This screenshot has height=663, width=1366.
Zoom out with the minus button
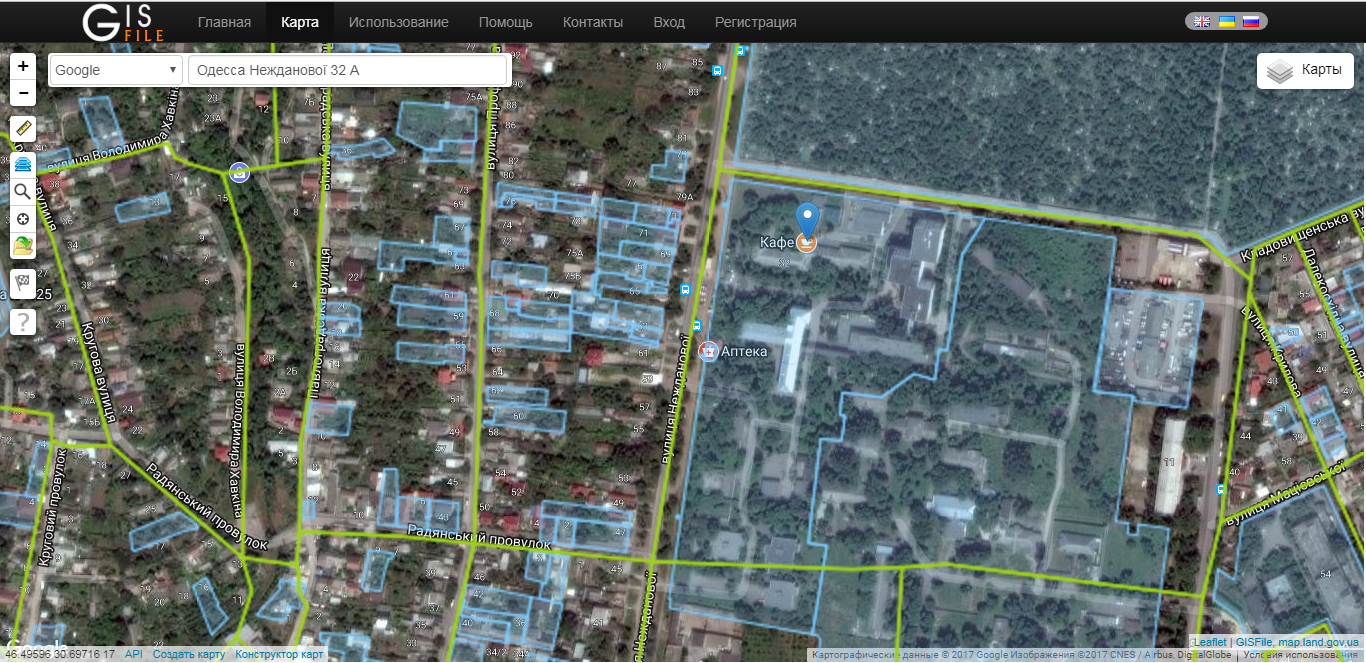[23, 93]
